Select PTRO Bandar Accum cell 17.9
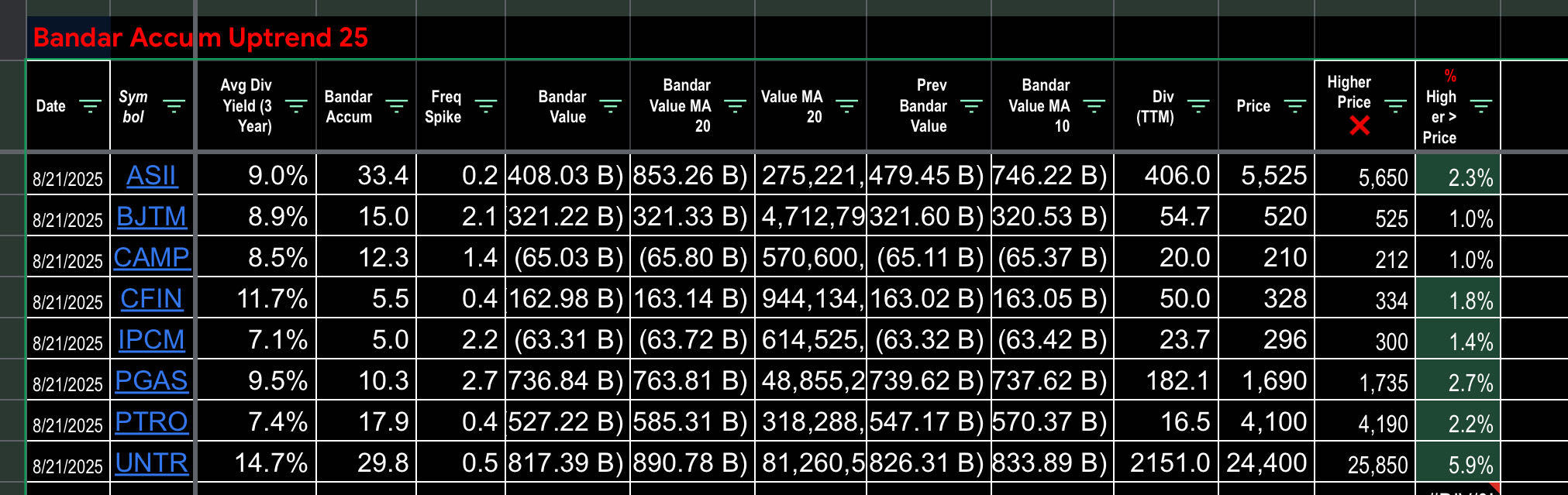Image resolution: width=1568 pixels, height=495 pixels. point(366,421)
